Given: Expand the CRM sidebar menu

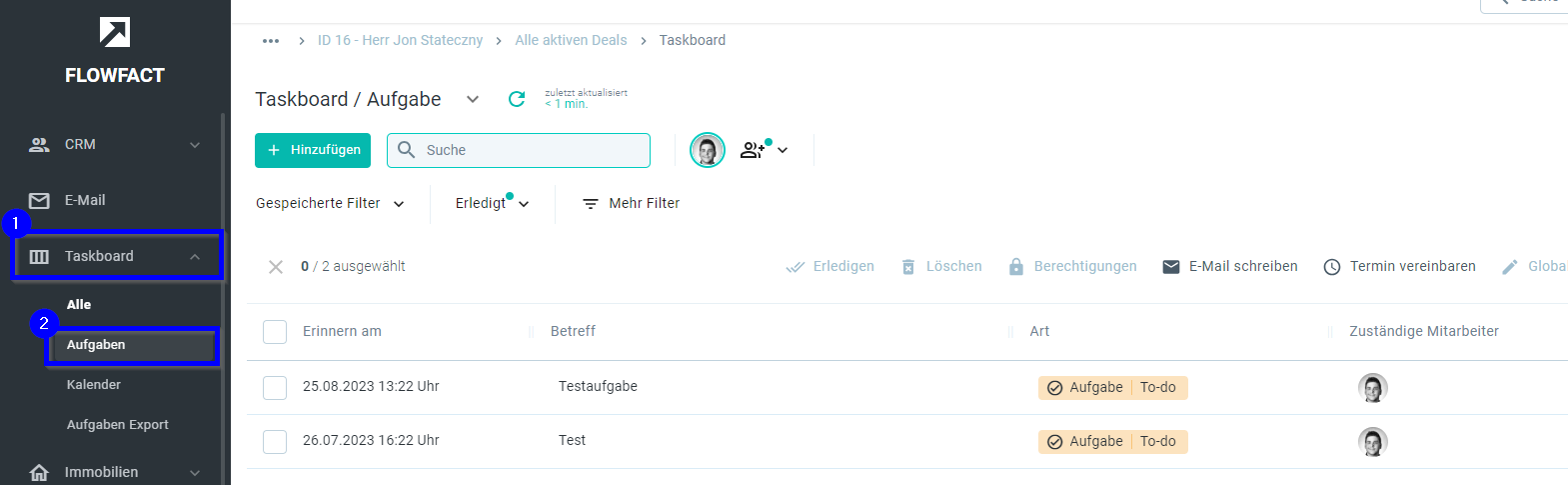Looking at the screenshot, I should click(x=115, y=144).
